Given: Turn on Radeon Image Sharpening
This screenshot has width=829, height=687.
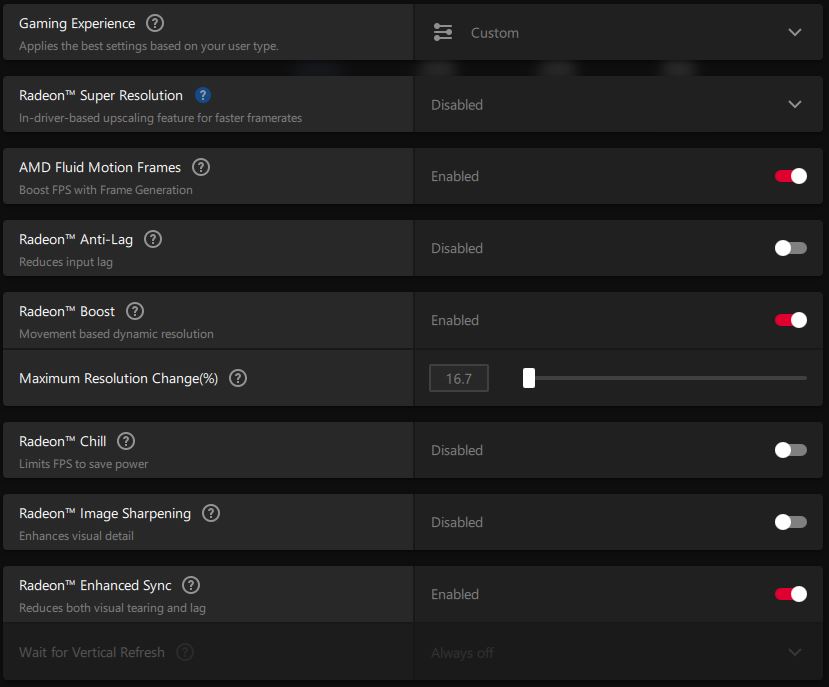Looking at the screenshot, I should click(791, 522).
